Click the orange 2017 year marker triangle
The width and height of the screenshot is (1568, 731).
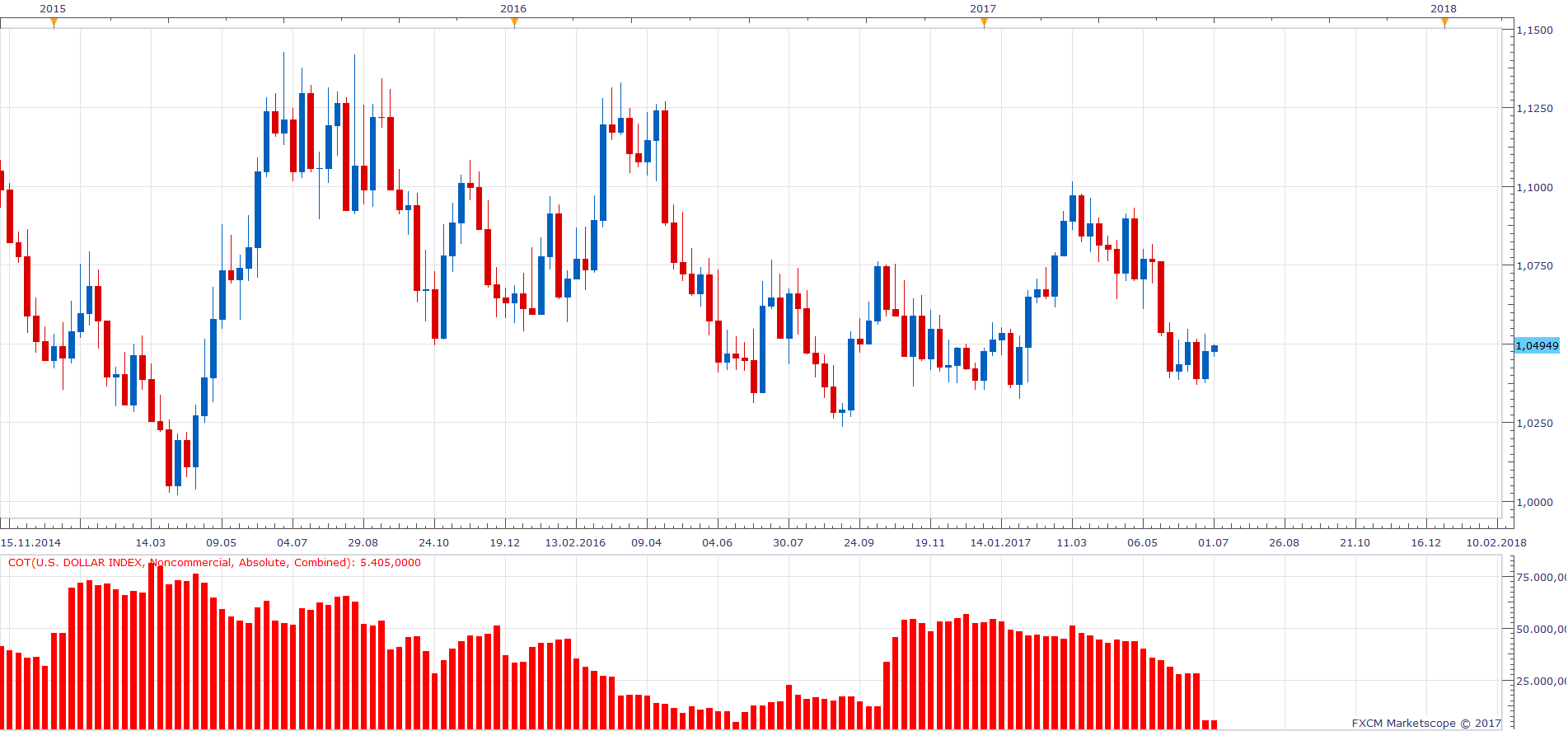pos(984,22)
